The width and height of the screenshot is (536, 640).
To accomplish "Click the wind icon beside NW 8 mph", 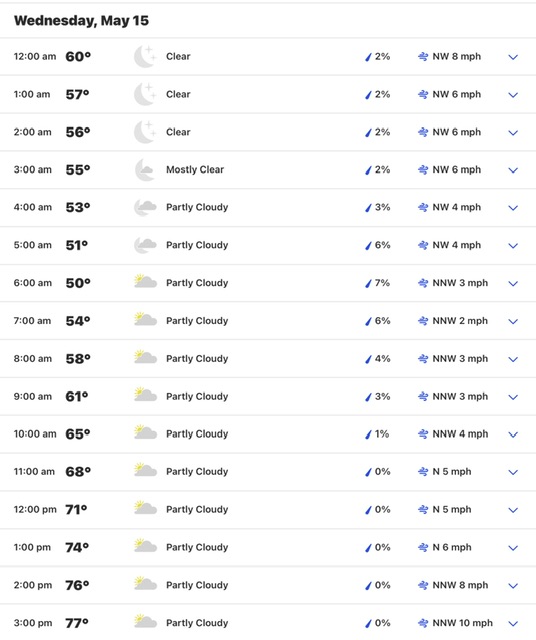I will [423, 57].
